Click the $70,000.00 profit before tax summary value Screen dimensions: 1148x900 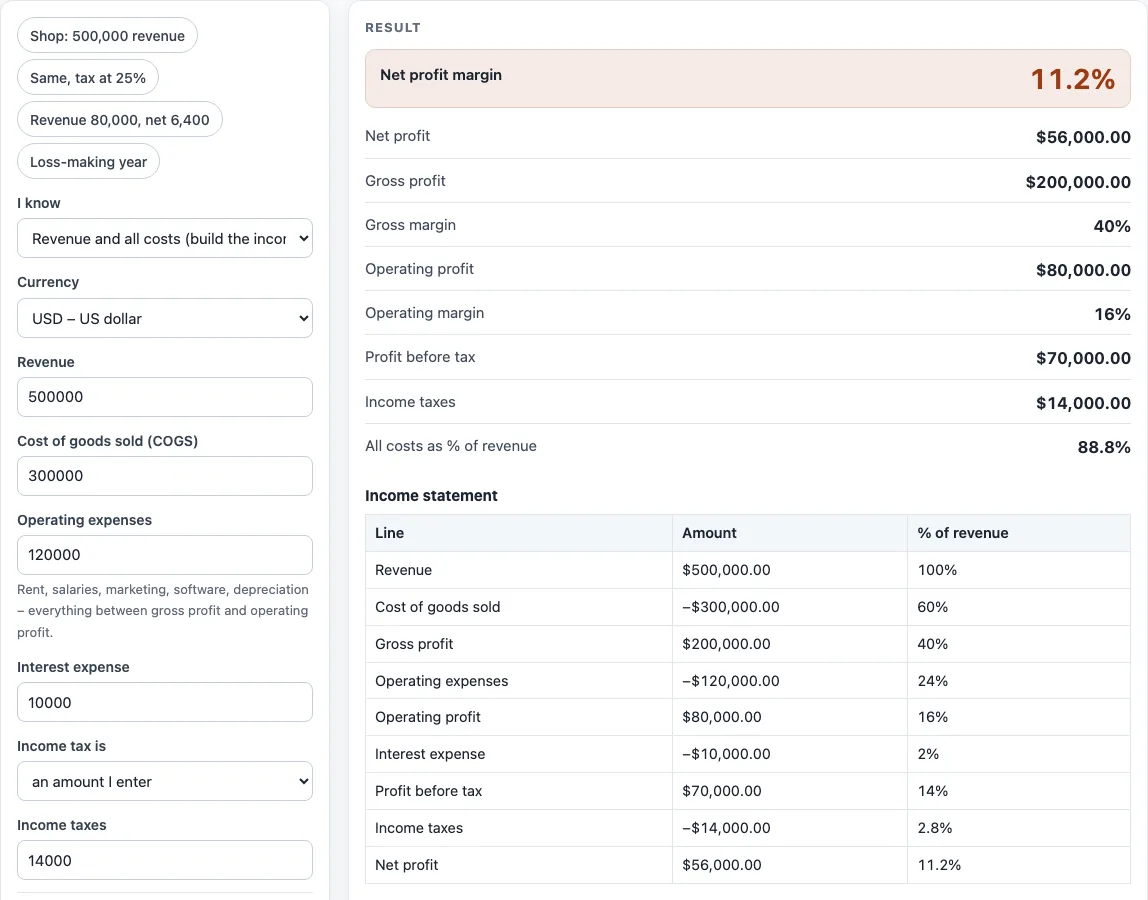(1083, 358)
